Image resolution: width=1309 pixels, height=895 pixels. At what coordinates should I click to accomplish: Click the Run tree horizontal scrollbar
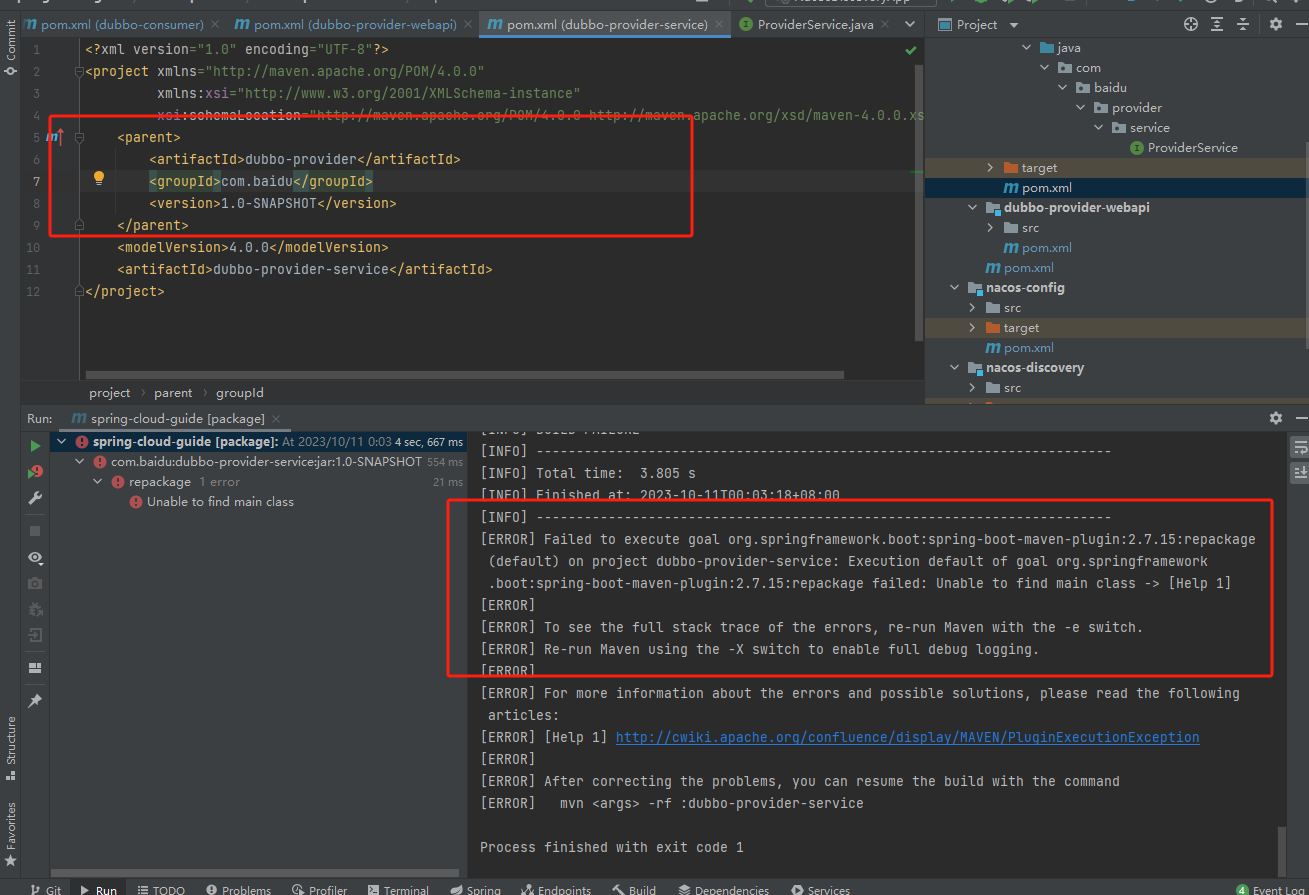(255, 873)
